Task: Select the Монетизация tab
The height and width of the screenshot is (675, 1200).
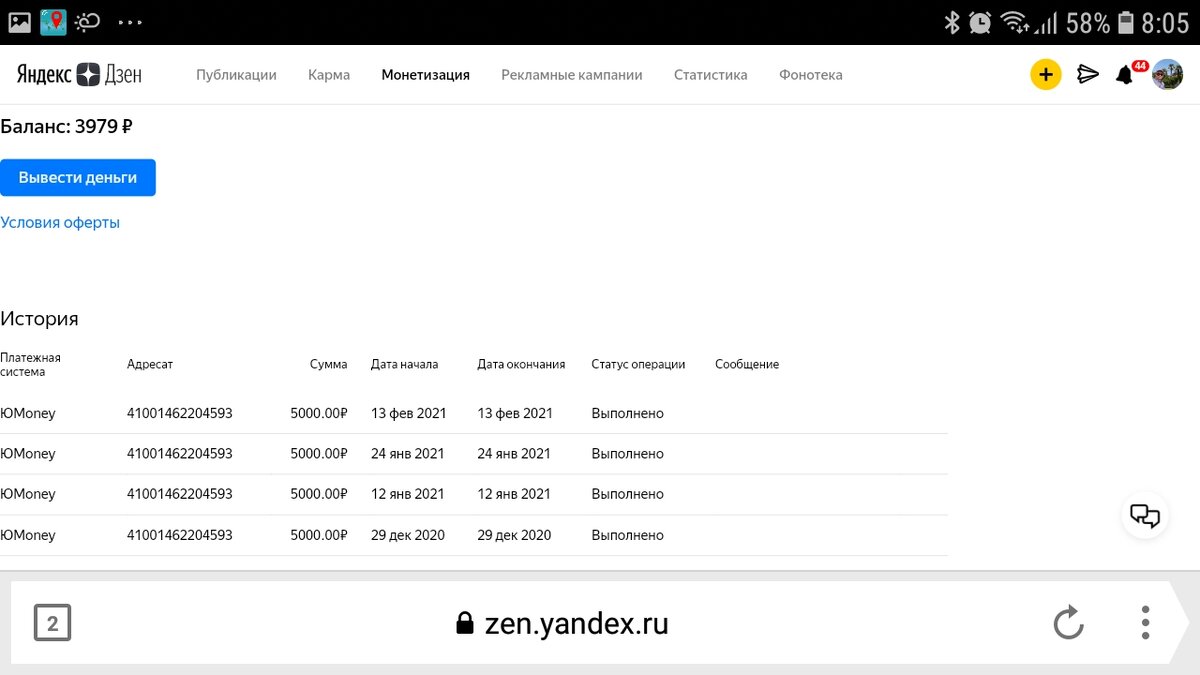Action: coord(425,75)
